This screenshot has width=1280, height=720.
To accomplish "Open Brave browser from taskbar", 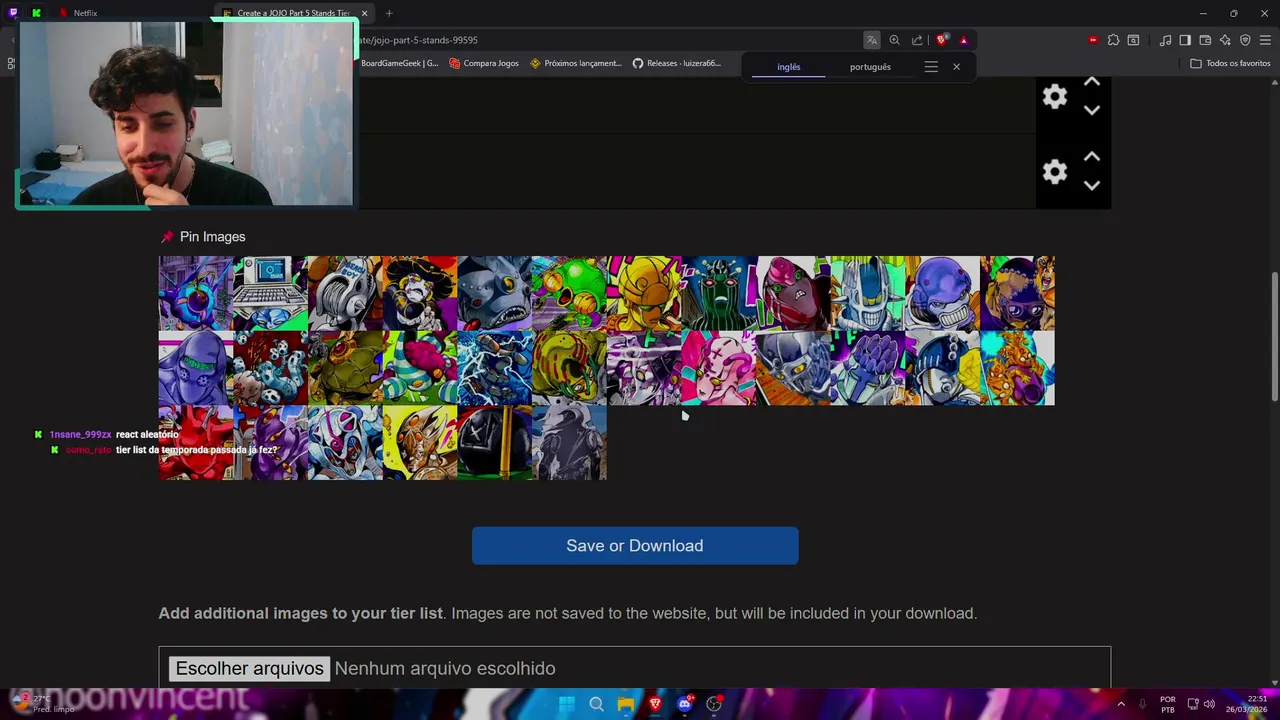I will click(x=655, y=704).
